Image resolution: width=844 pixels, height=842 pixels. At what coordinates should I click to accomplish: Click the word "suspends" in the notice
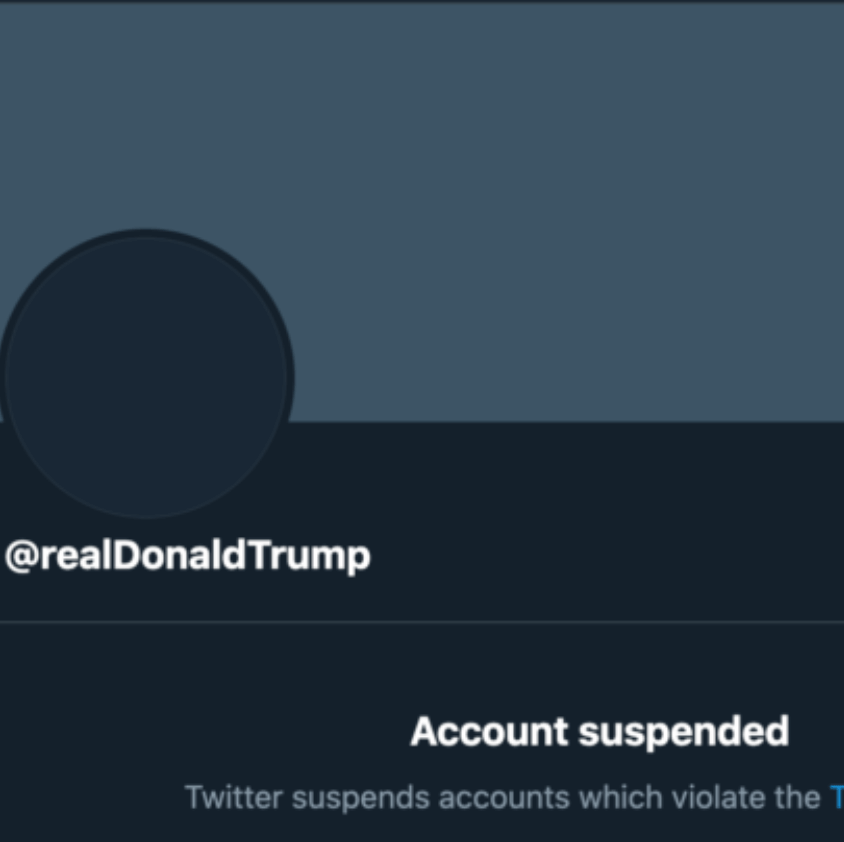(354, 797)
